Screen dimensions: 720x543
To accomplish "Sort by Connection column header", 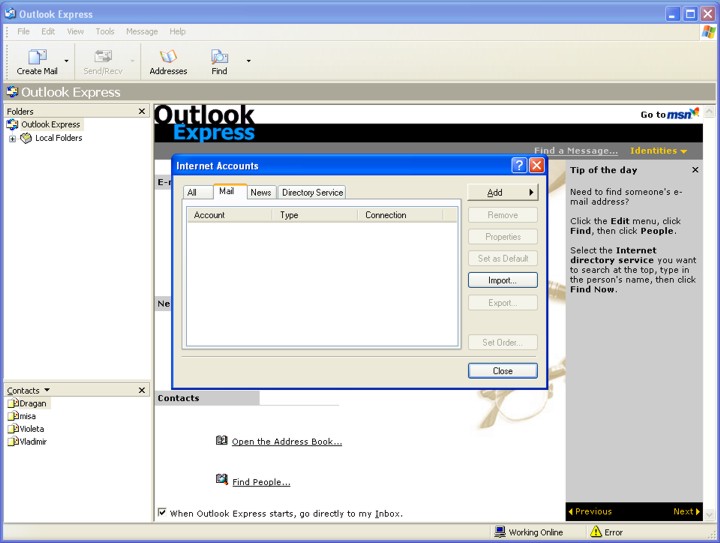I will pos(400,215).
